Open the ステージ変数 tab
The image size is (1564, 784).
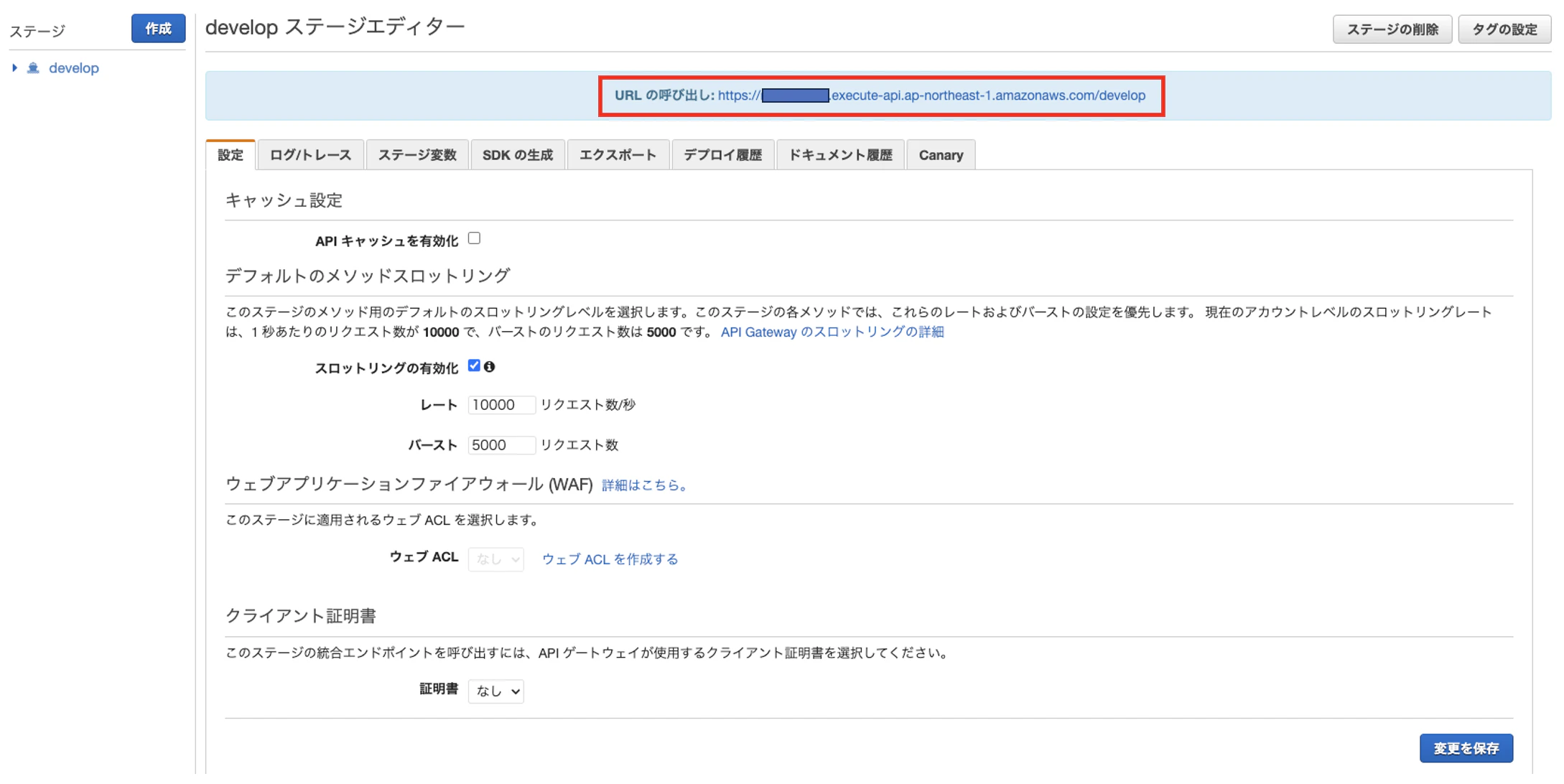click(417, 155)
